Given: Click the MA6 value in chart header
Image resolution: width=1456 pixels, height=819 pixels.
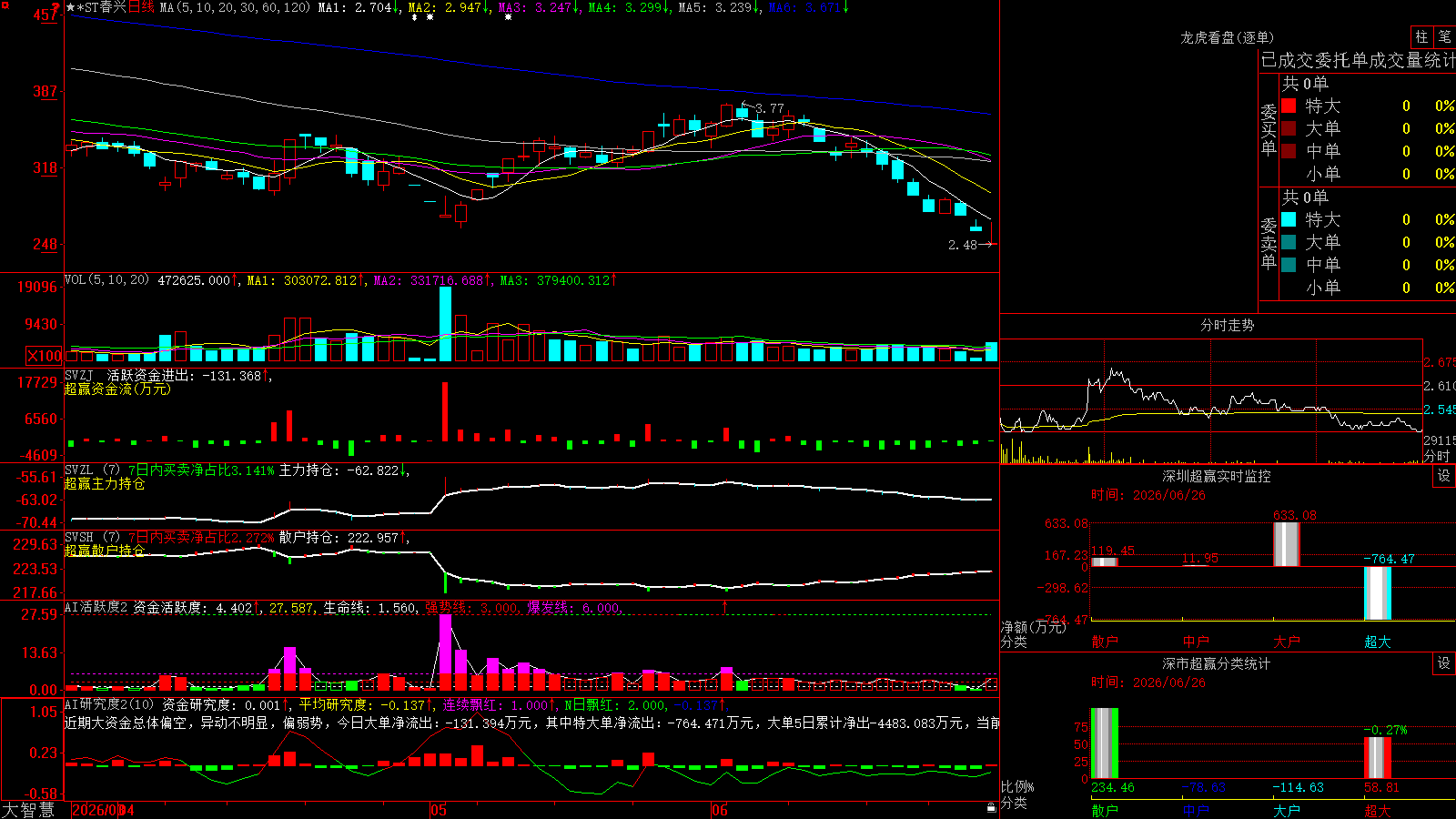Looking at the screenshot, I should [x=809, y=7].
